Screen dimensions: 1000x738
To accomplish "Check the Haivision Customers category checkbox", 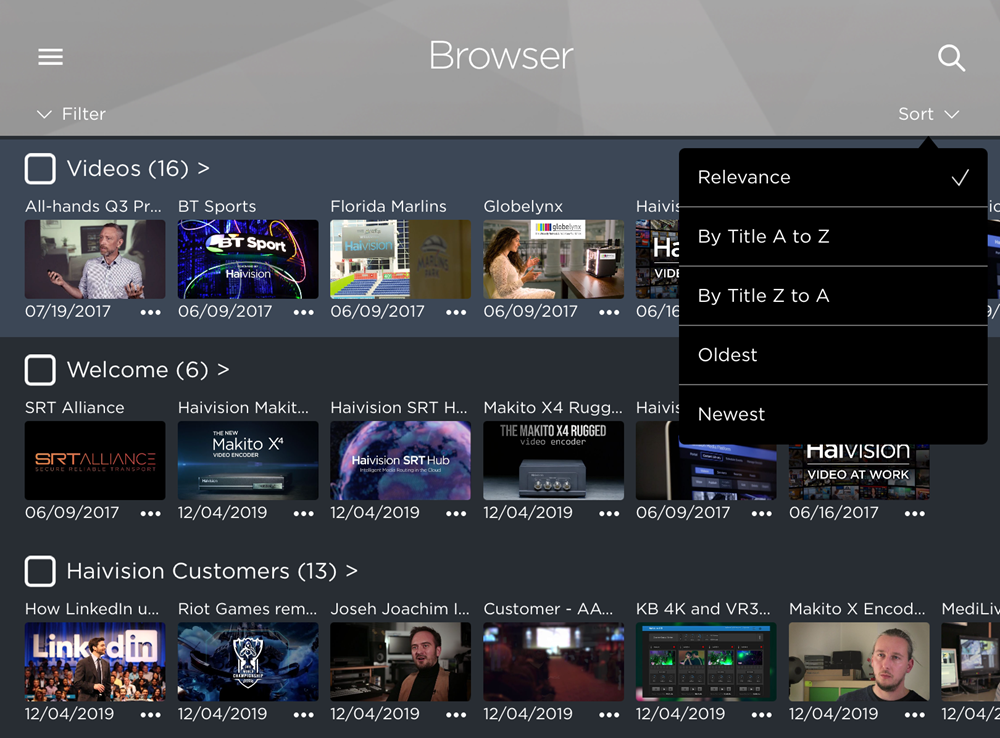I will click(x=40, y=572).
